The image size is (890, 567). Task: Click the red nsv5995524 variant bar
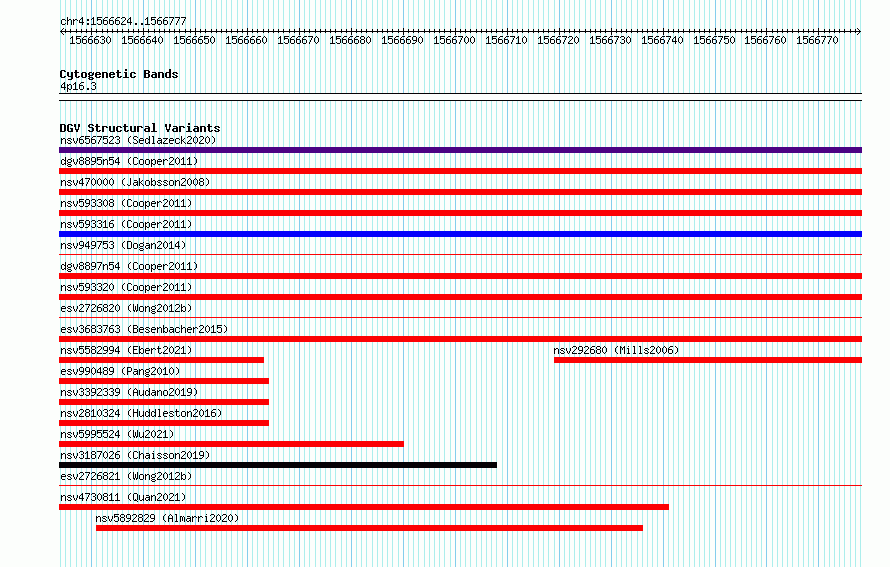tap(232, 444)
